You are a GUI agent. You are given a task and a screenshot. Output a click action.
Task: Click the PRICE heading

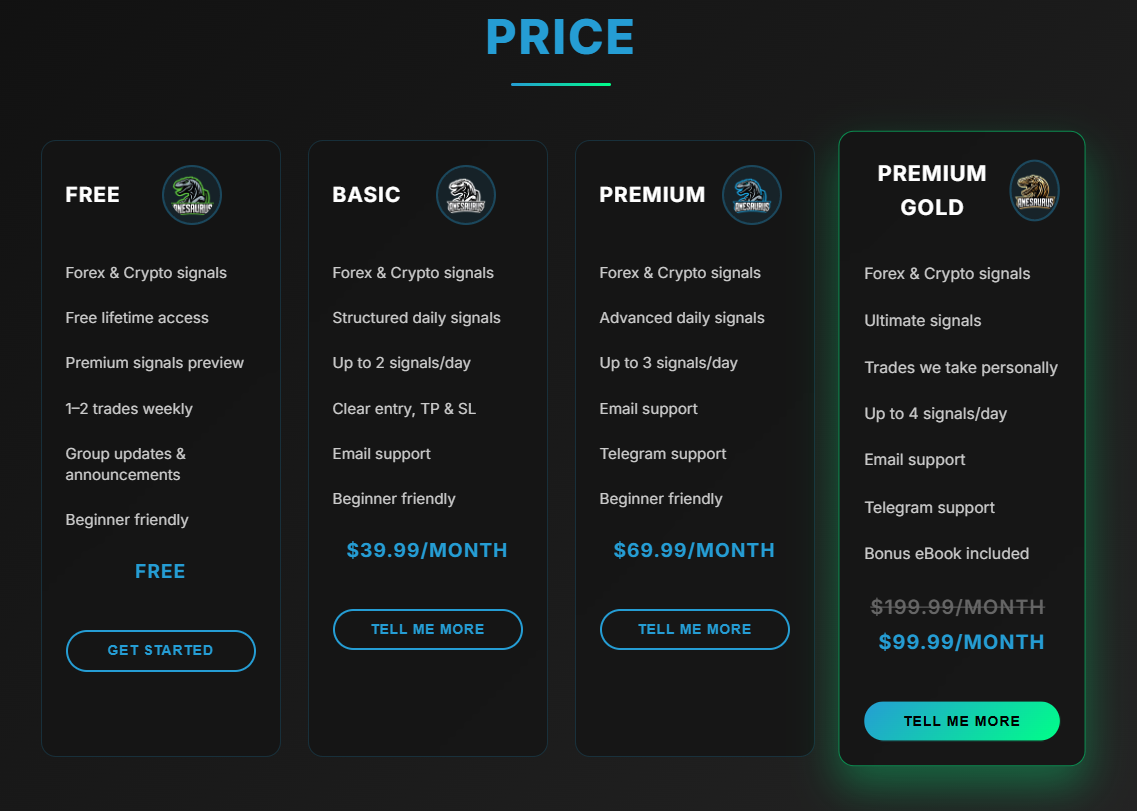[x=560, y=38]
